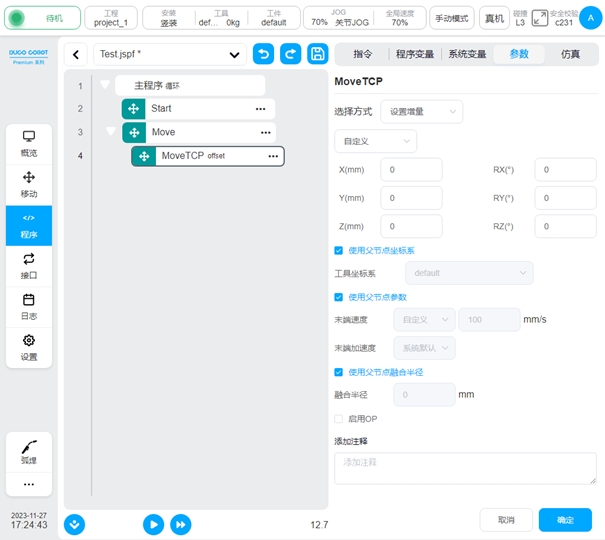The width and height of the screenshot is (605, 540).
Task: Uncheck 使用父节点坐标系 checkbox
Action: tap(339, 250)
